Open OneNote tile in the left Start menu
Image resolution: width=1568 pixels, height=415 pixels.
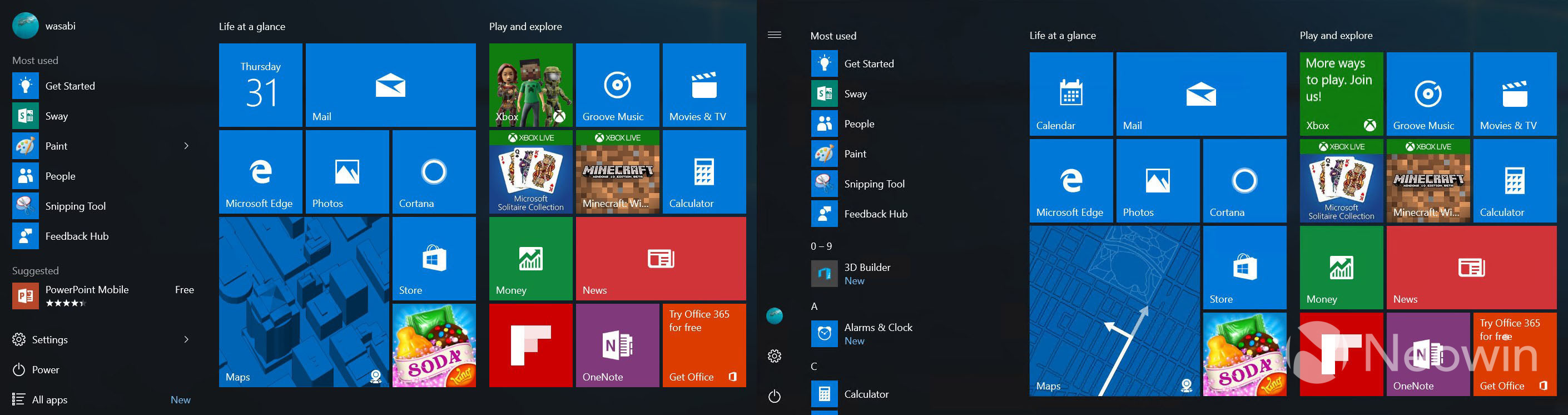(618, 345)
